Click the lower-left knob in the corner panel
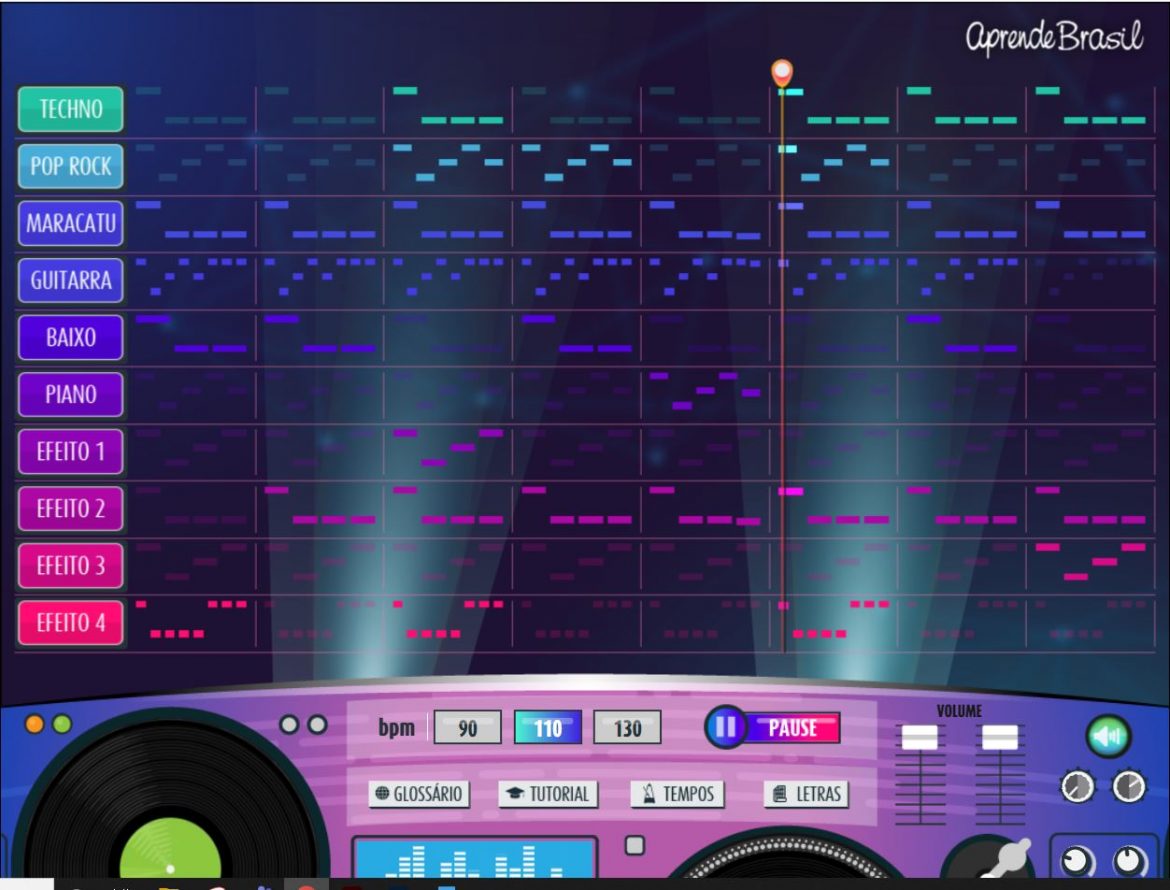This screenshot has width=1170, height=890. 1077,862
